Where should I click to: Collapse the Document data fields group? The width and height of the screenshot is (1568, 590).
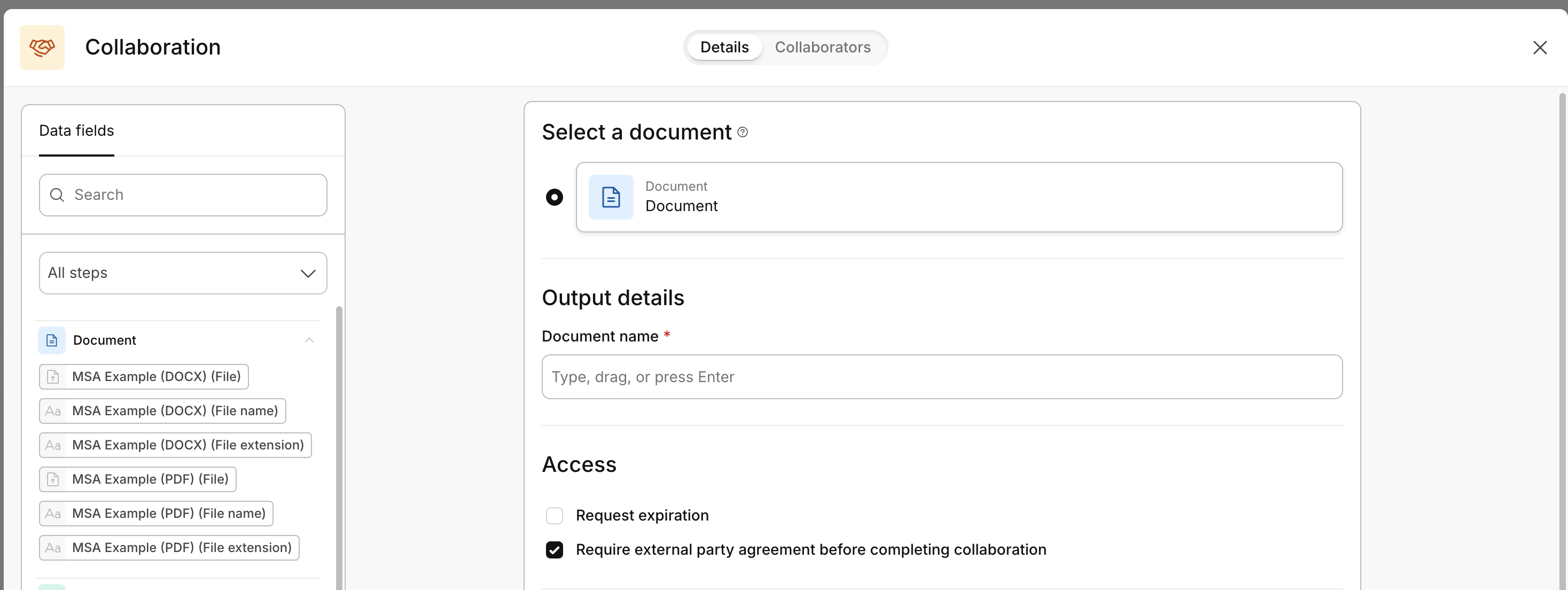[309, 340]
